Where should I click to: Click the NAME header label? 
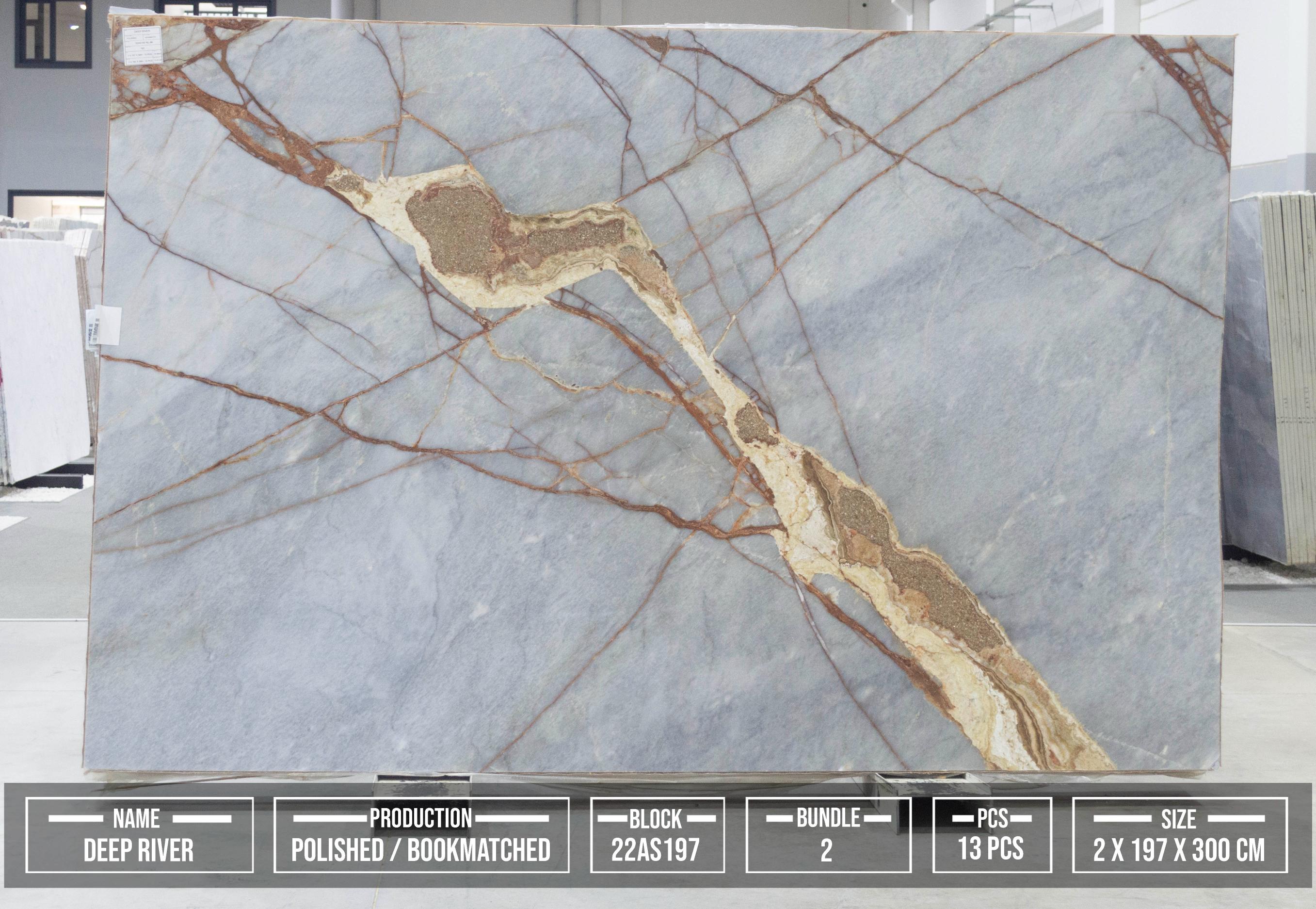tap(137, 819)
